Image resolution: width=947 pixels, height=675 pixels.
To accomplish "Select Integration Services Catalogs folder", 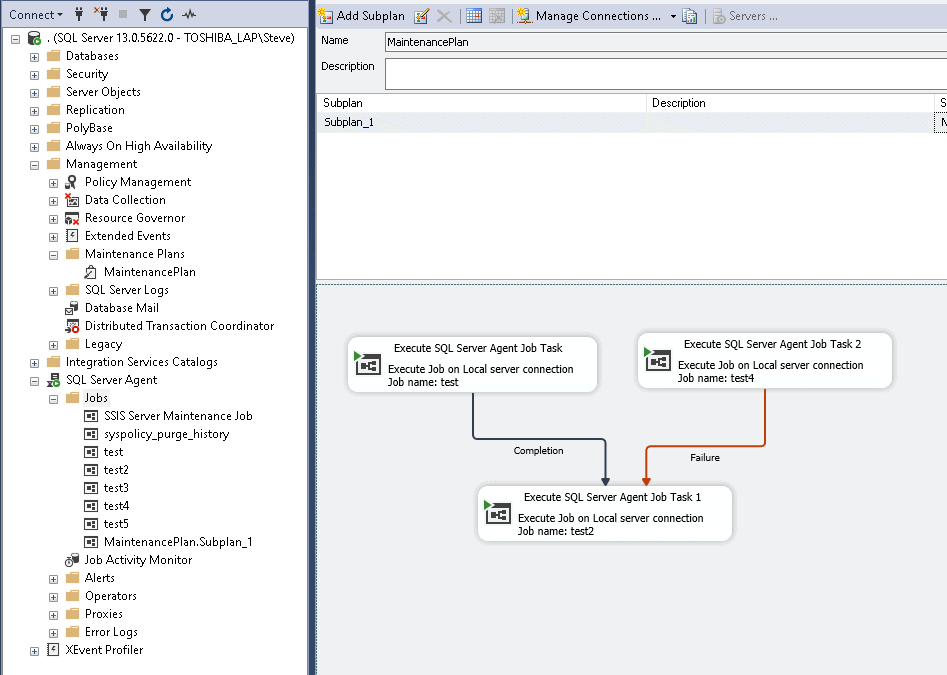I will [x=141, y=362].
